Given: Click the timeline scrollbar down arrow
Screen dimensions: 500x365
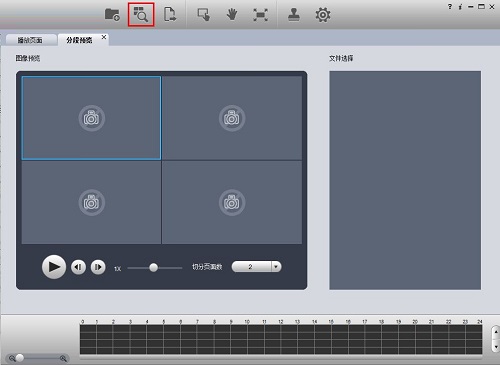Looking at the screenshot, I should [496, 347].
